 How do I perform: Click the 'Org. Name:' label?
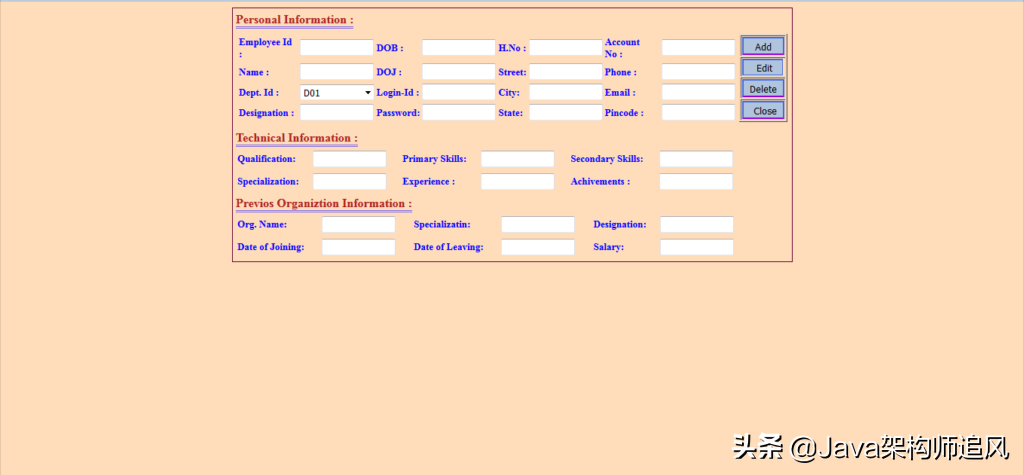262,225
